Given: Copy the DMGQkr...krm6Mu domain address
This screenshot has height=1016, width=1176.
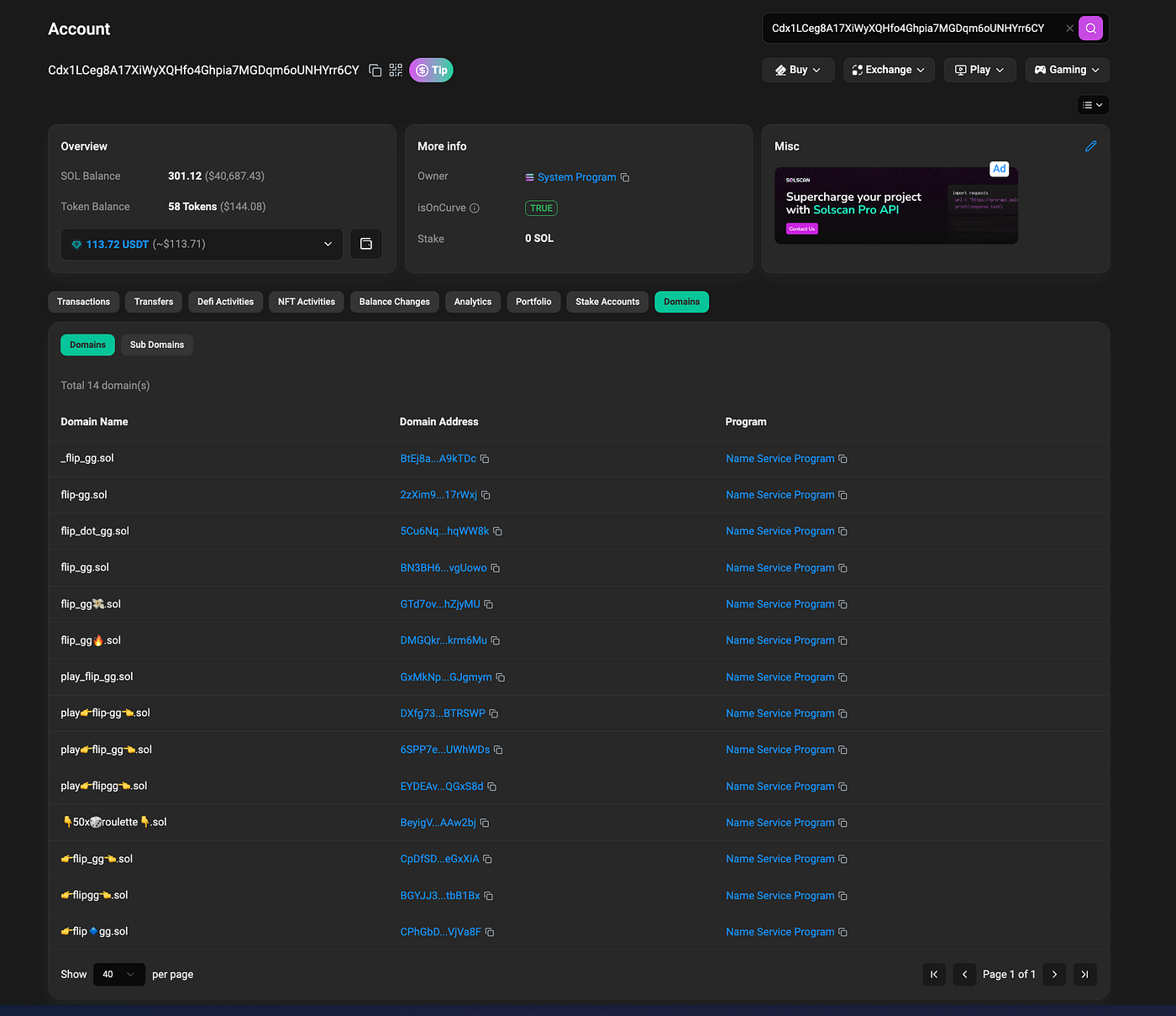Looking at the screenshot, I should [x=496, y=641].
